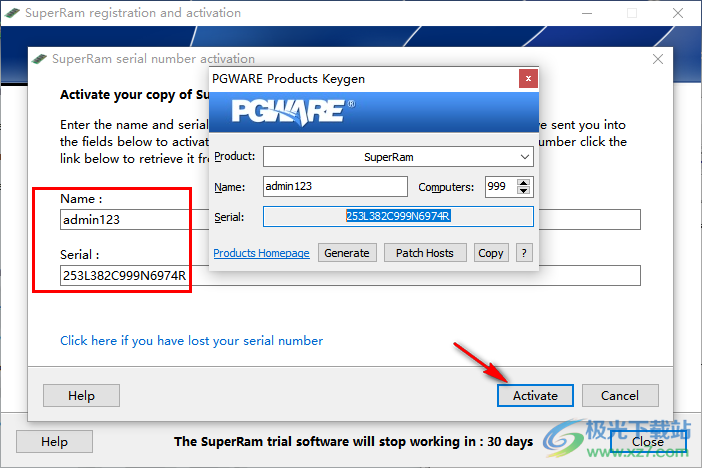Click the PGWARE logo banner in keygen
Image resolution: width=702 pixels, height=468 pixels.
click(x=374, y=112)
